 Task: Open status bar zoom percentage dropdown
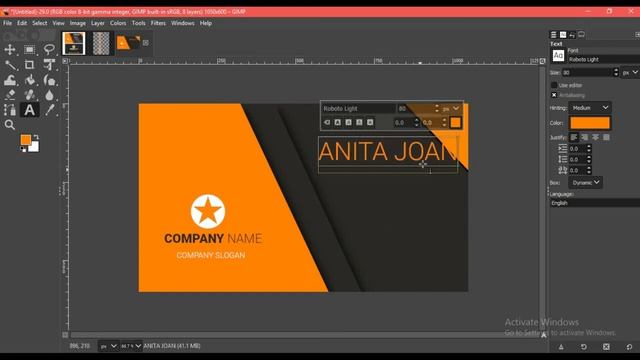[x=131, y=346]
